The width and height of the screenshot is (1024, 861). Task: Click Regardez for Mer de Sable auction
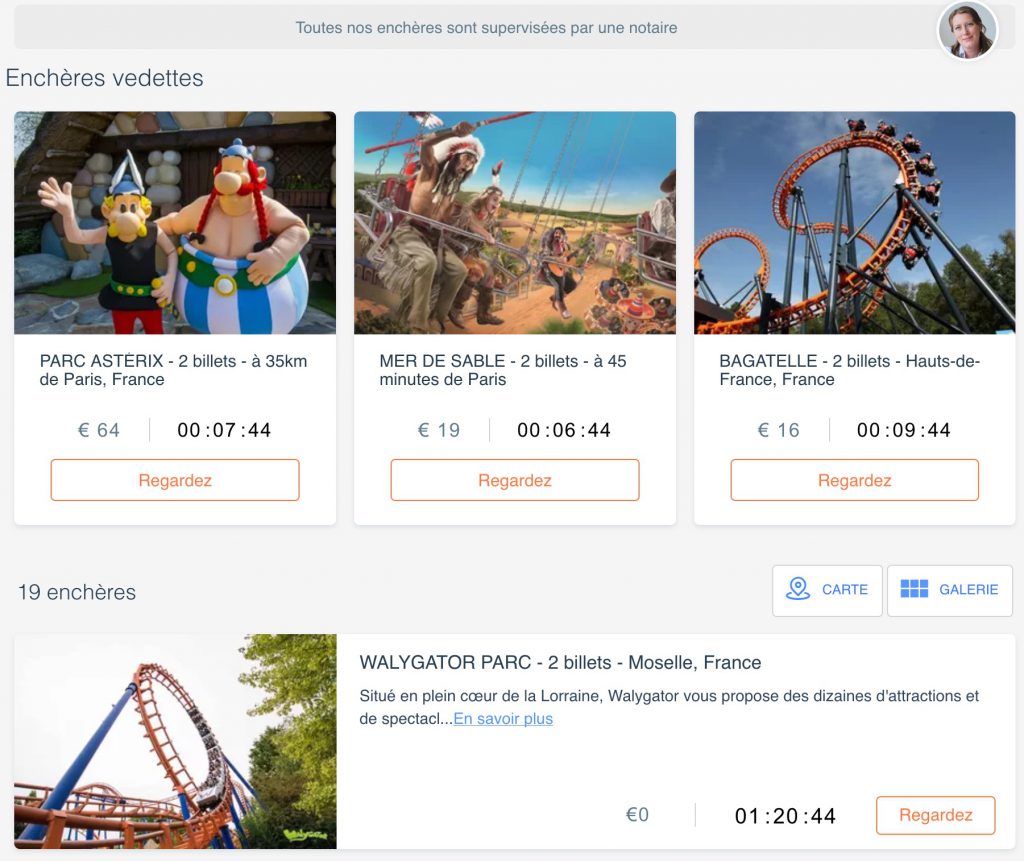515,480
